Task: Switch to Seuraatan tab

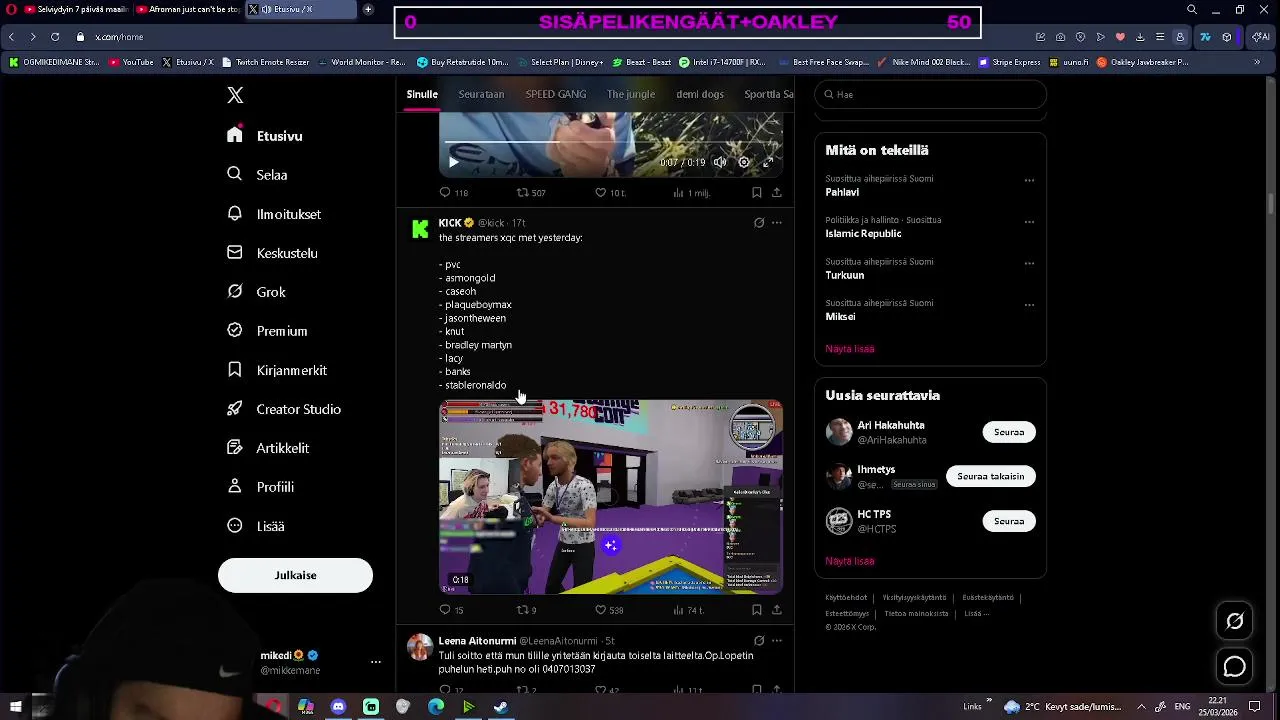Action: click(x=481, y=94)
